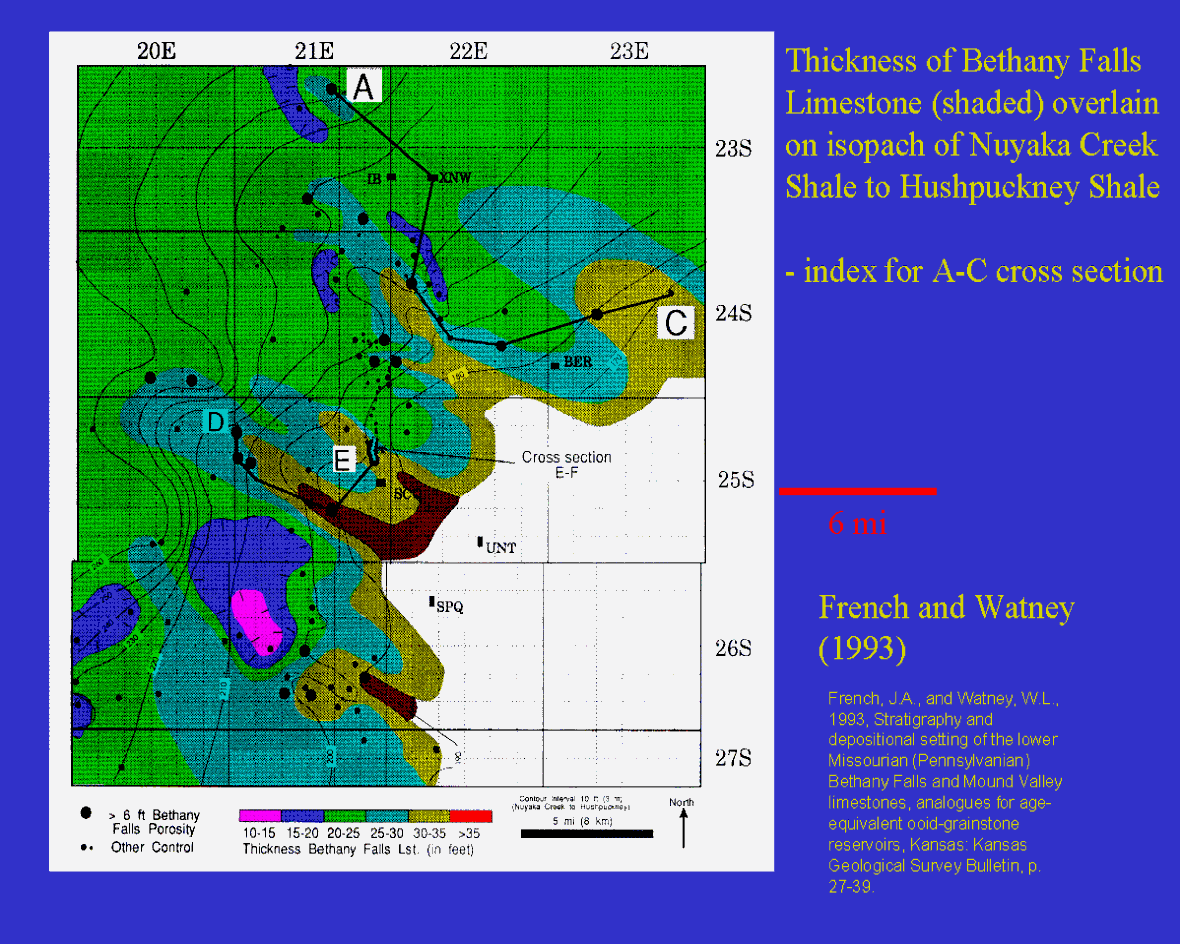The image size is (1180, 944).
Task: Click the Other Control small dot symbol
Action: coord(87,847)
